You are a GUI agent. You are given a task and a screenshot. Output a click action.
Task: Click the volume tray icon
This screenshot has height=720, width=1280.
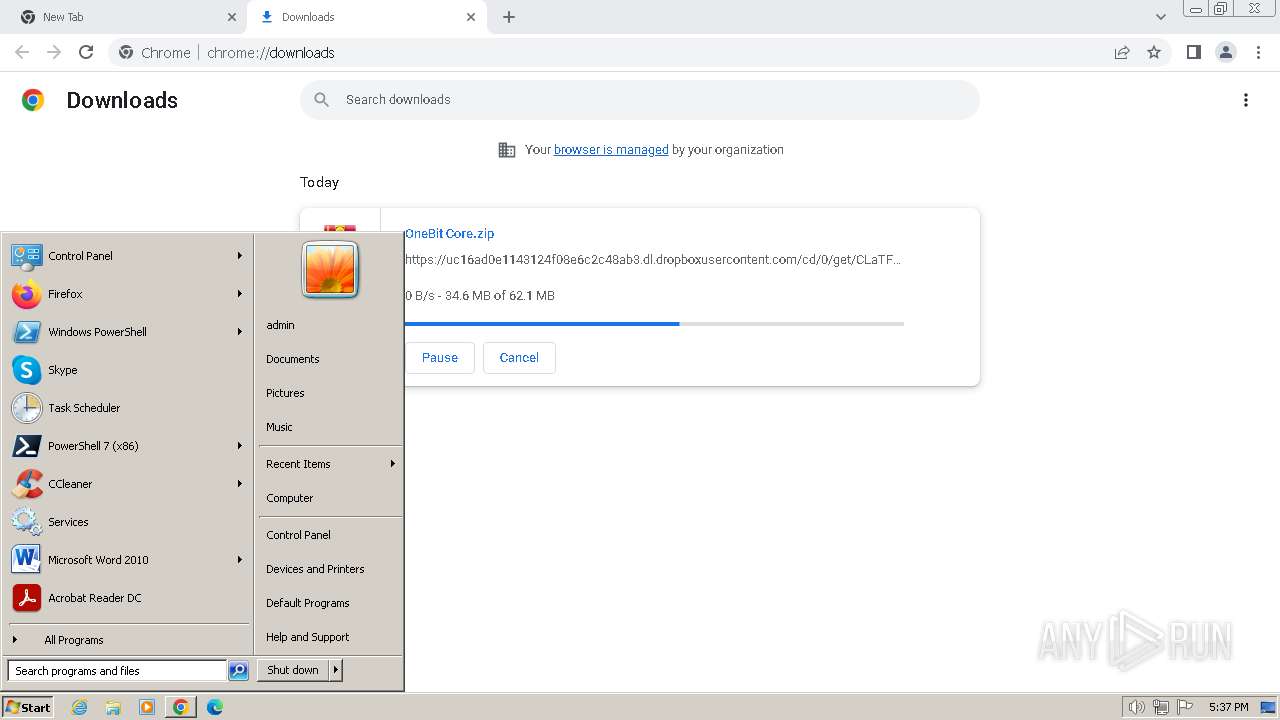1136,707
